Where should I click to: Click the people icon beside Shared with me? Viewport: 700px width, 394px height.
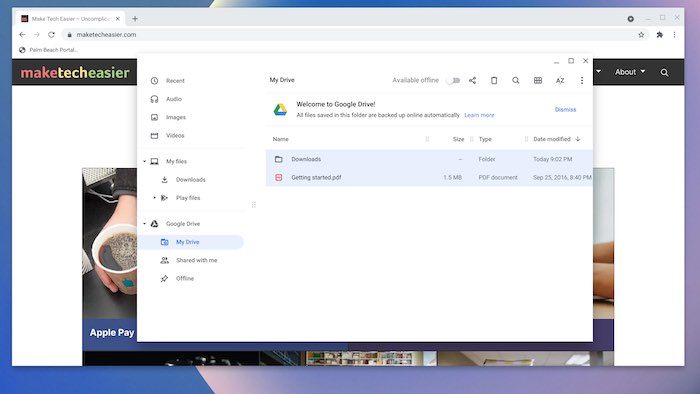(x=164, y=261)
